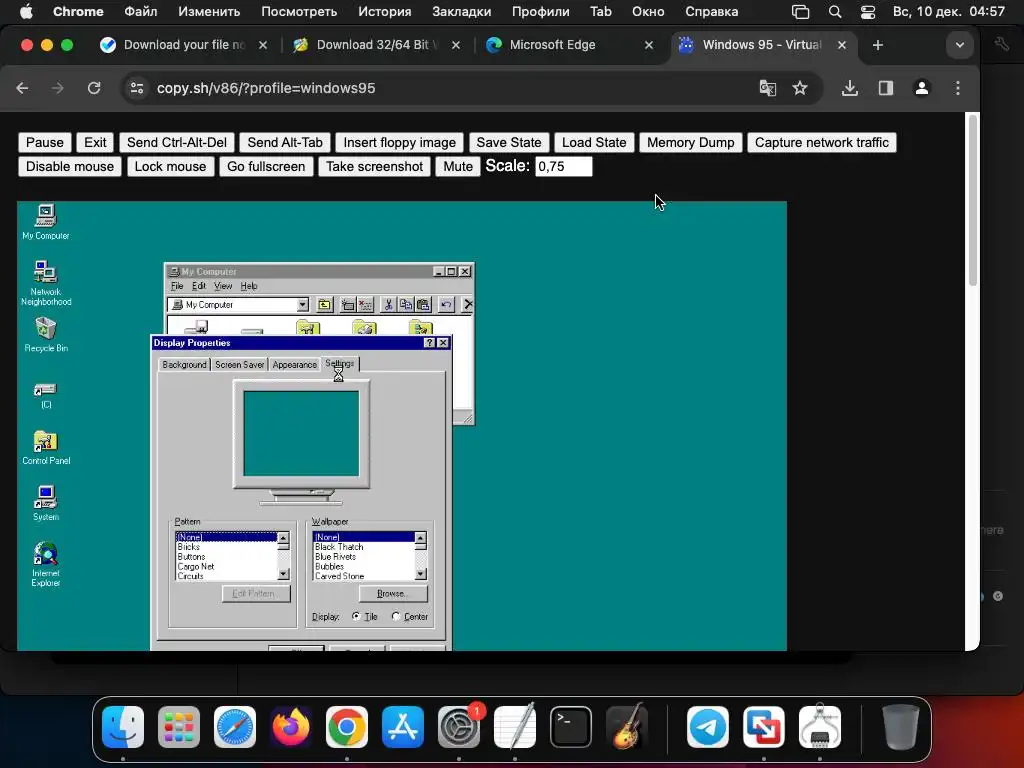Switch to the Appearance tab
1024x768 pixels.
[x=295, y=364]
